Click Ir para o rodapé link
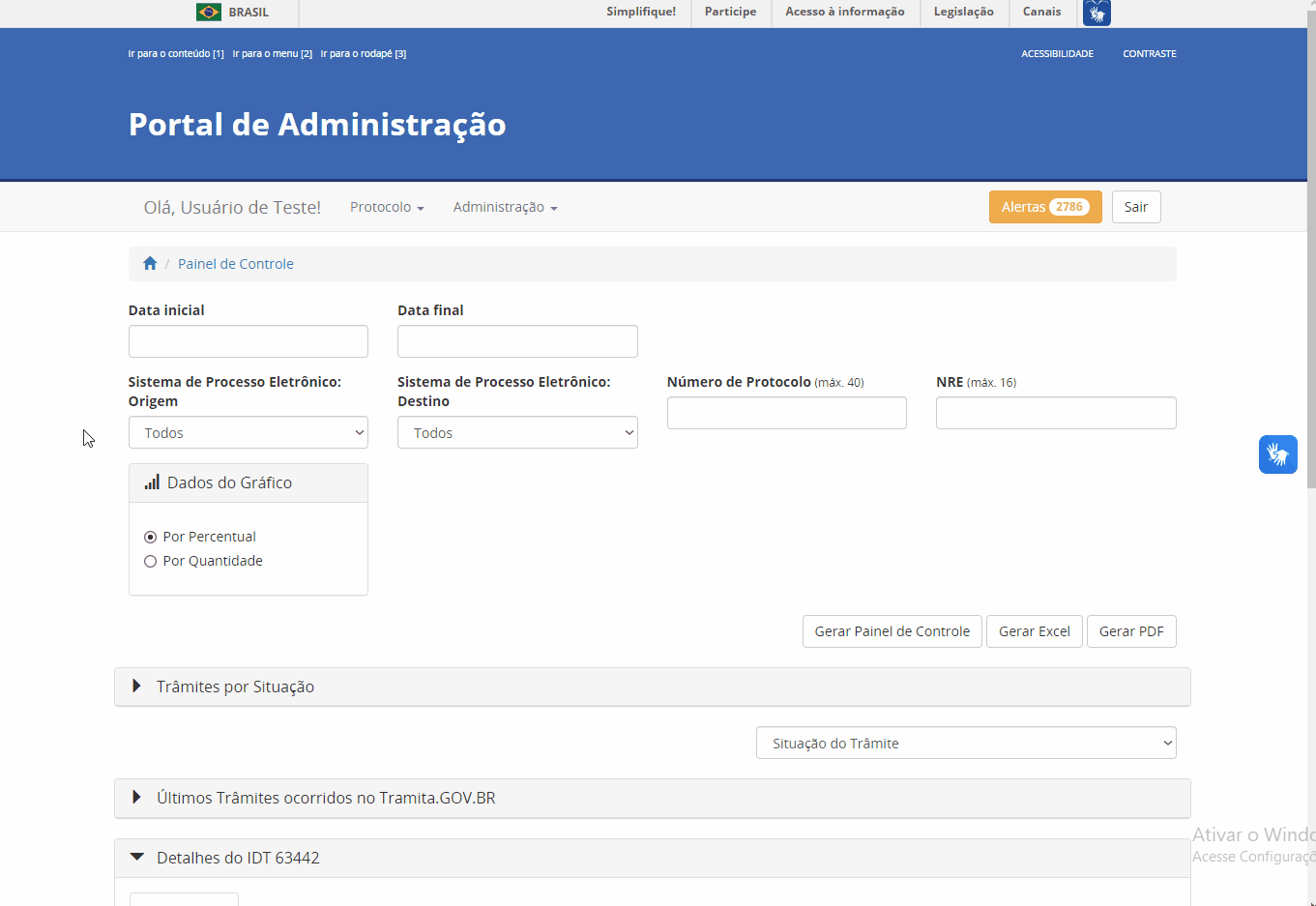 click(x=364, y=54)
